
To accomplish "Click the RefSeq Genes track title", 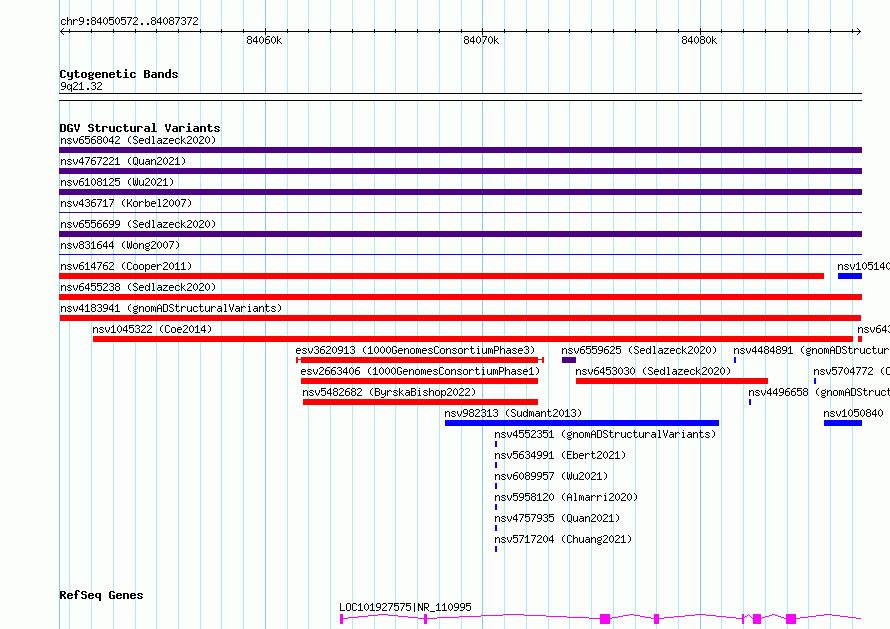I will tap(101, 596).
